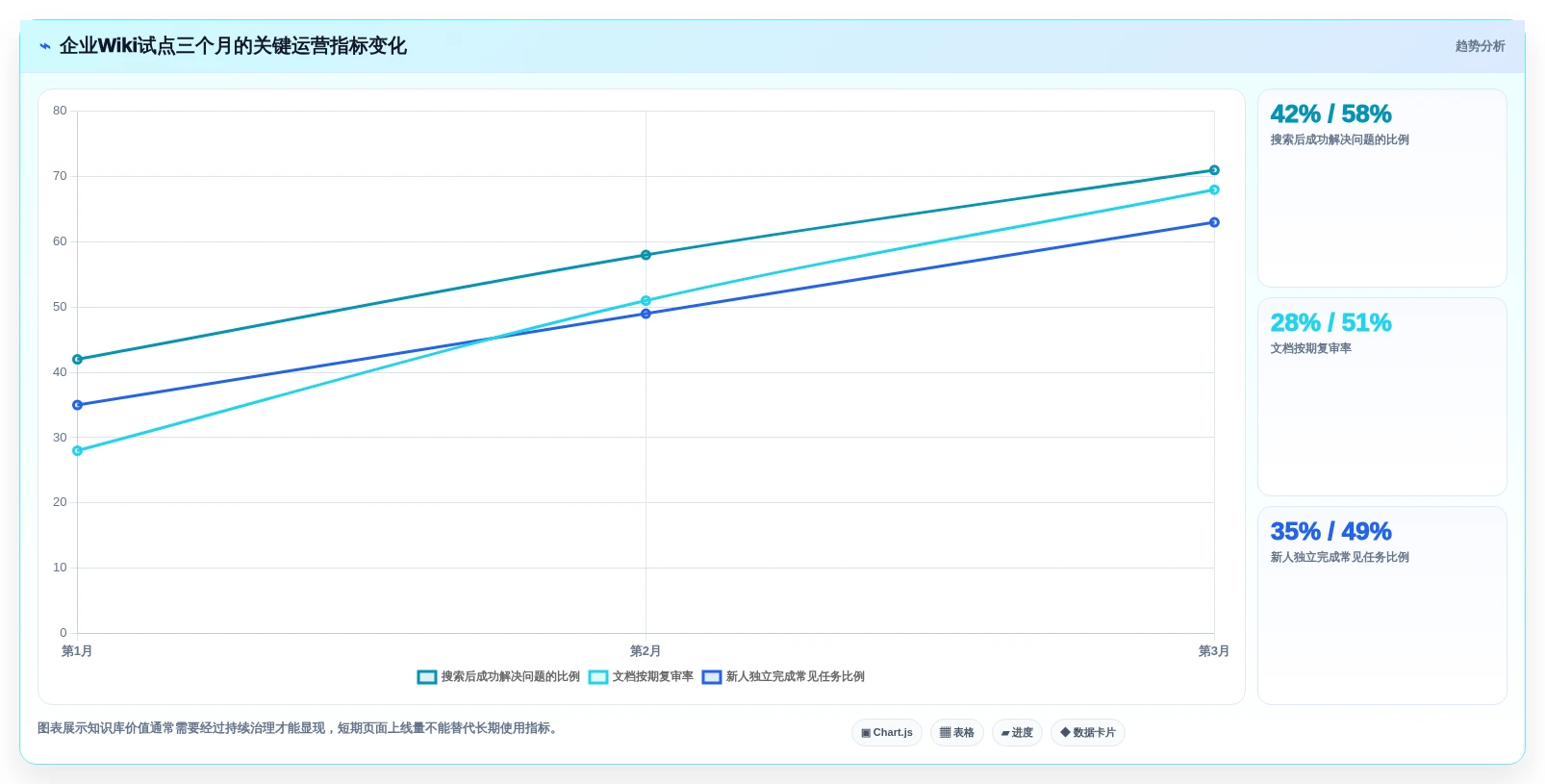This screenshot has width=1545, height=784.
Task: Click the 第2月 point on the cyan 复审率 line
Action: click(646, 301)
